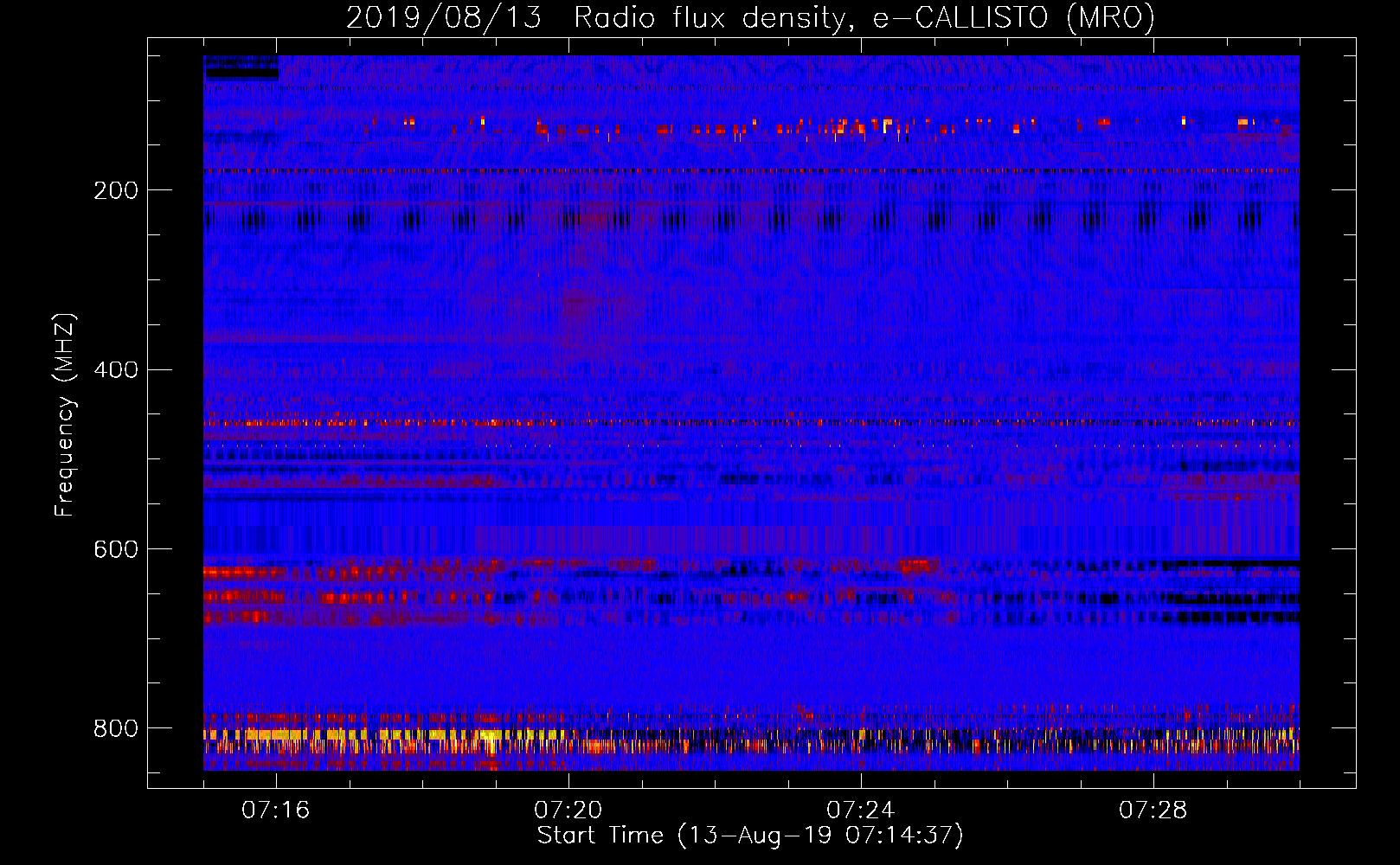Screen dimensions: 1400x865
Task: Click the '07:28' time tick label
Action: point(1153,811)
